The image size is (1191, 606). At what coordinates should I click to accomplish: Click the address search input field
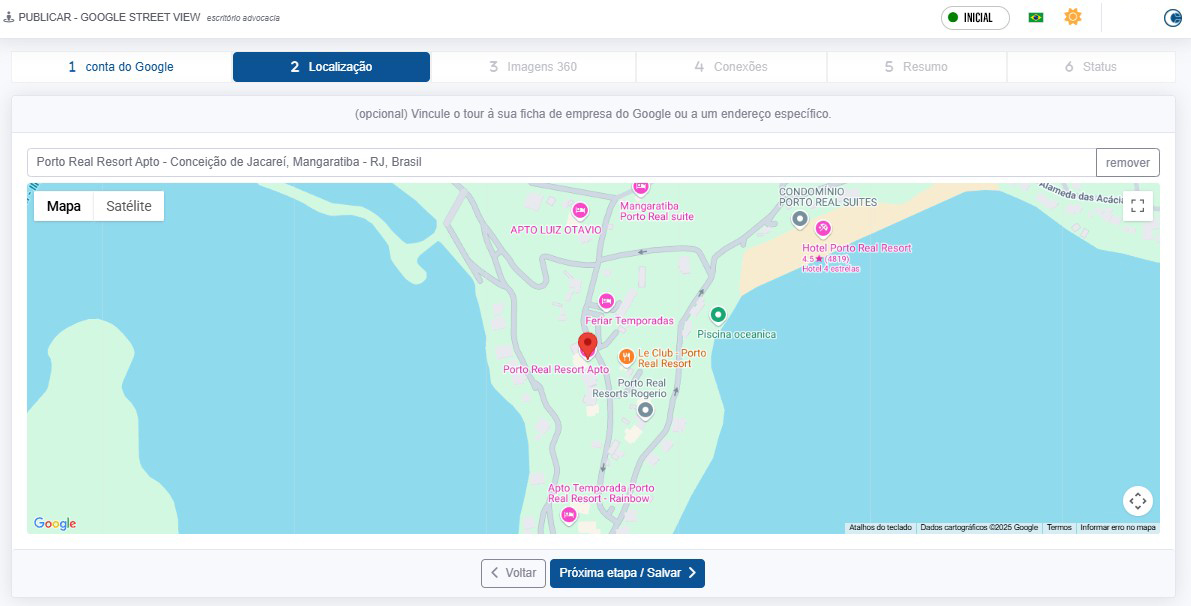(x=560, y=162)
